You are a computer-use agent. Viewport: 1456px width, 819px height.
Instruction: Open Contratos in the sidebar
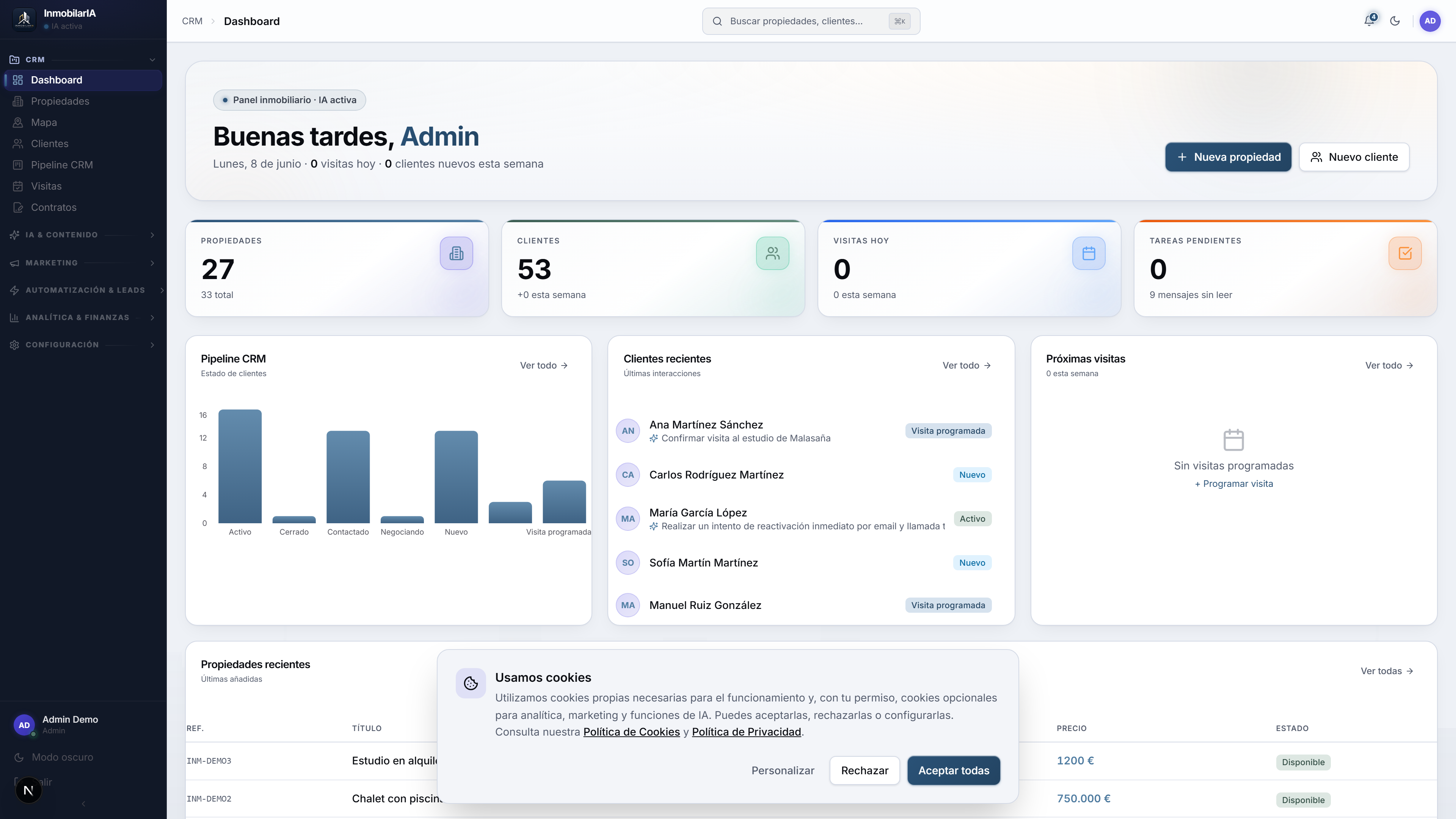click(x=84, y=207)
